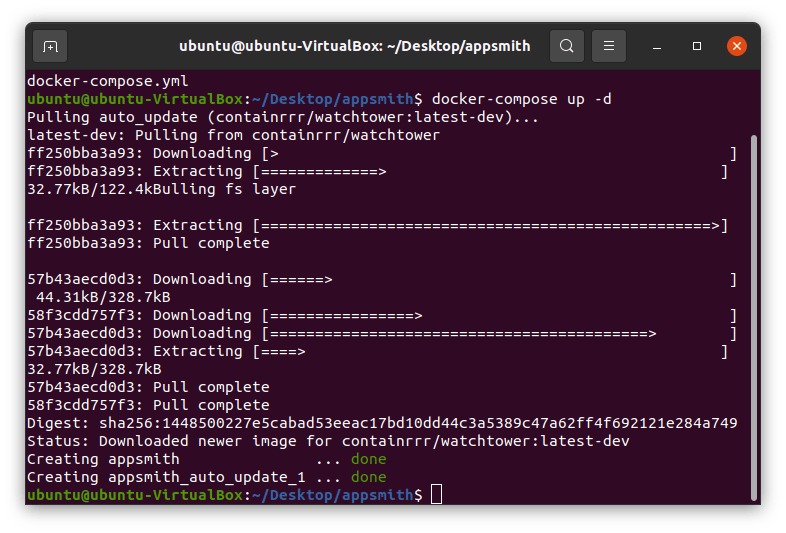The width and height of the screenshot is (786, 533).
Task: Click the ff250bba3a93 Downloading line
Action: [382, 153]
